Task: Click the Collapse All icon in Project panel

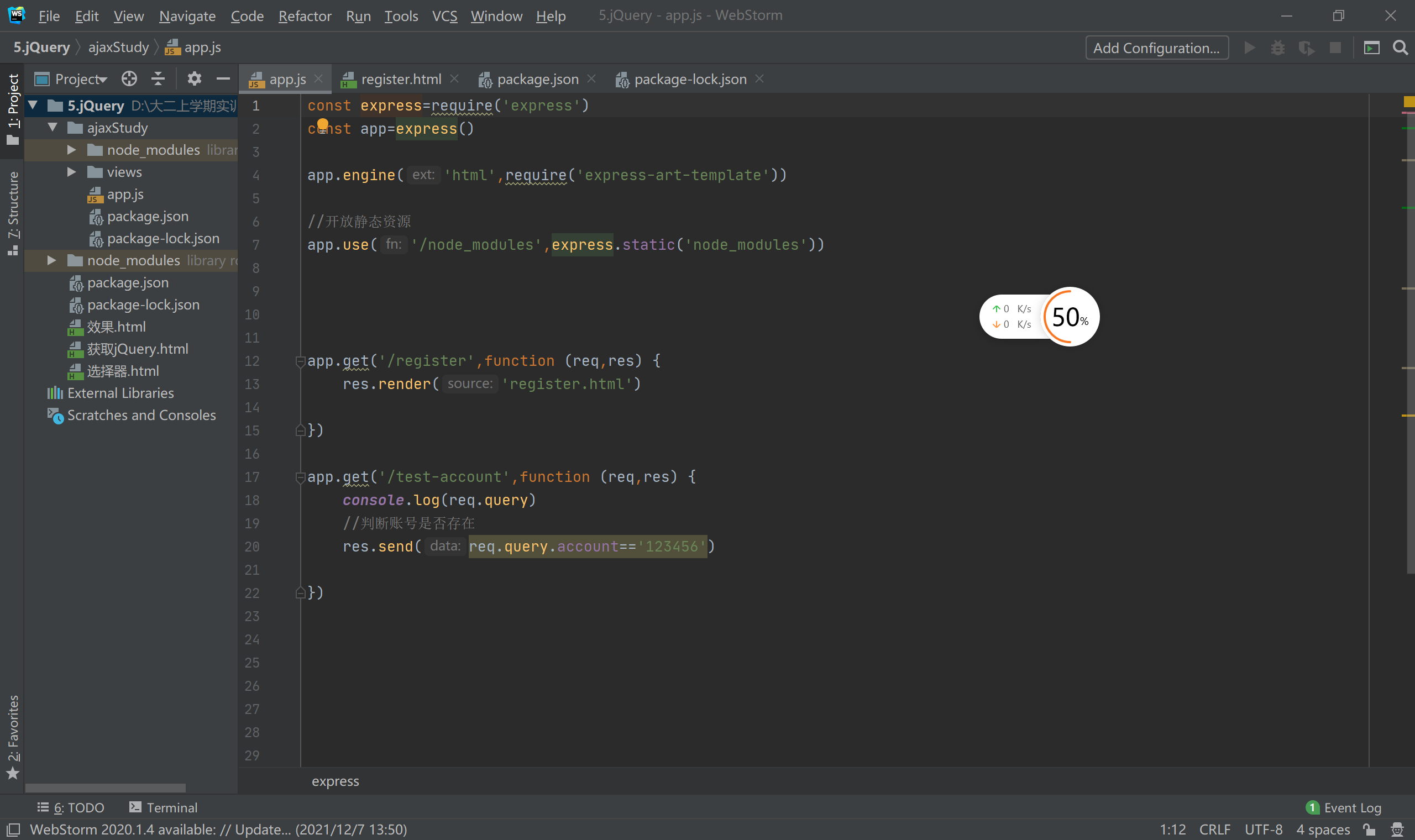Action: tap(159, 78)
